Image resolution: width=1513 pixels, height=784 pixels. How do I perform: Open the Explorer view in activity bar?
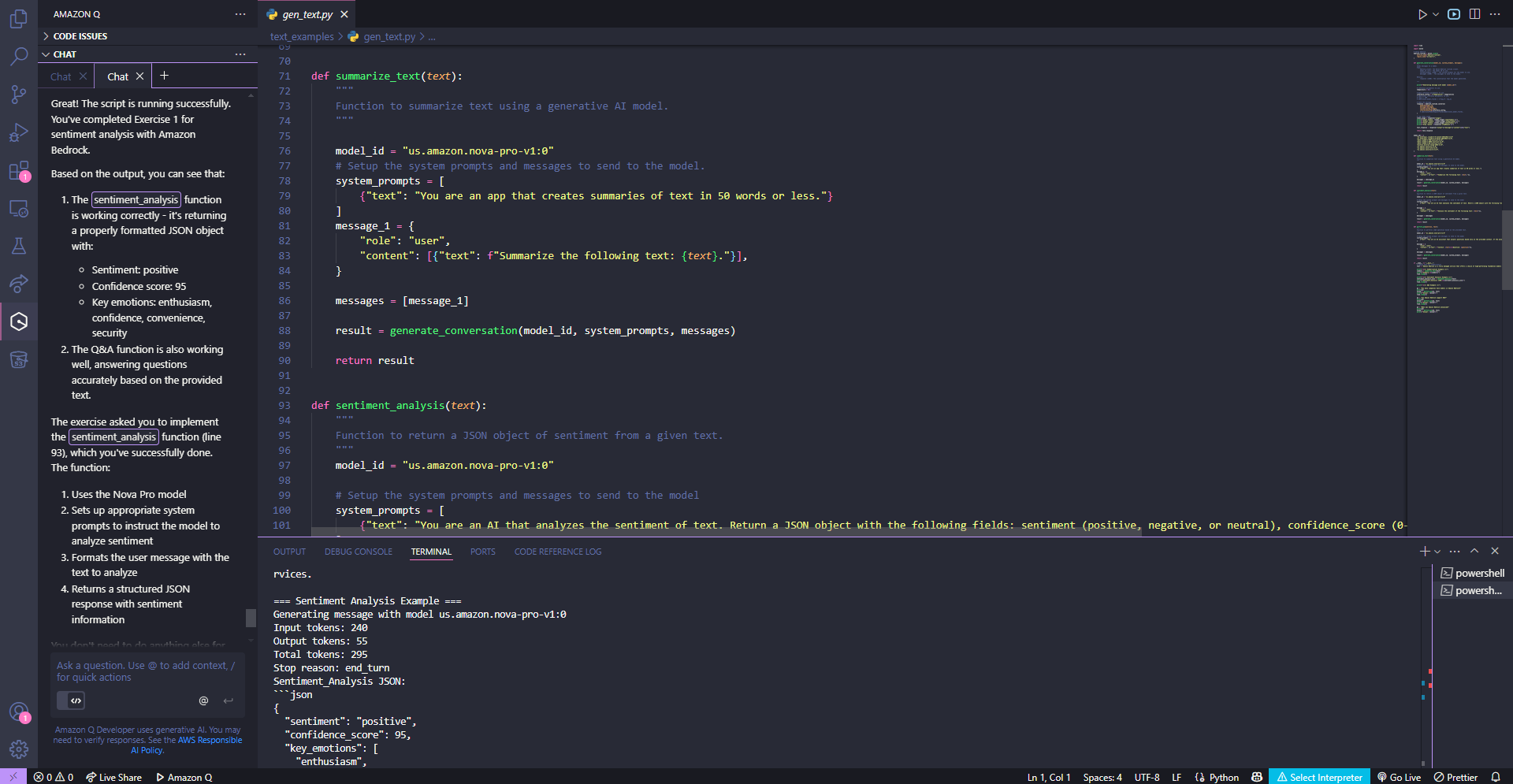19,19
